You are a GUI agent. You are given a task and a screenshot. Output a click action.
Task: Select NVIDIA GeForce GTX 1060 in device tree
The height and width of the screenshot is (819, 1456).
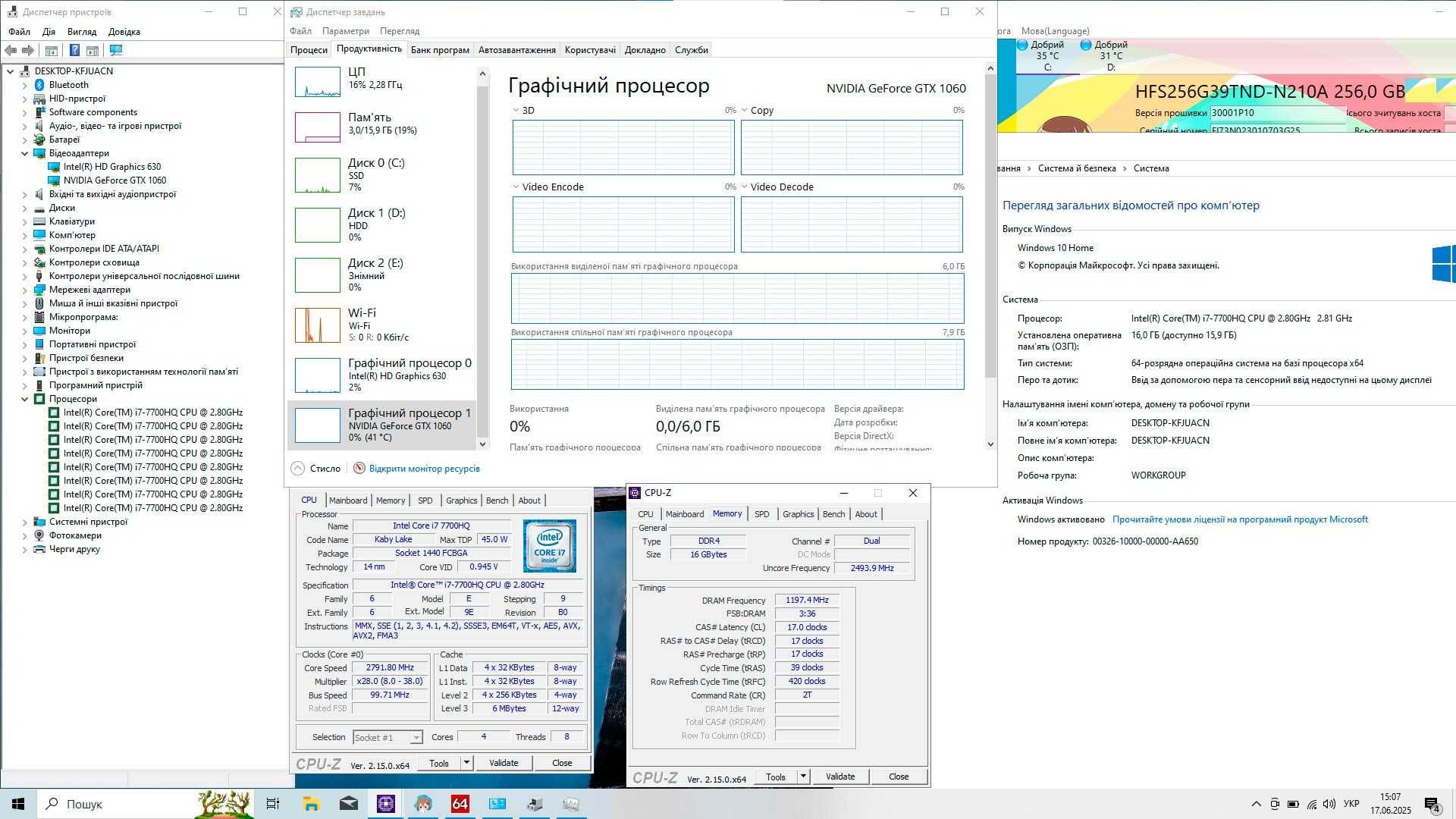115,180
